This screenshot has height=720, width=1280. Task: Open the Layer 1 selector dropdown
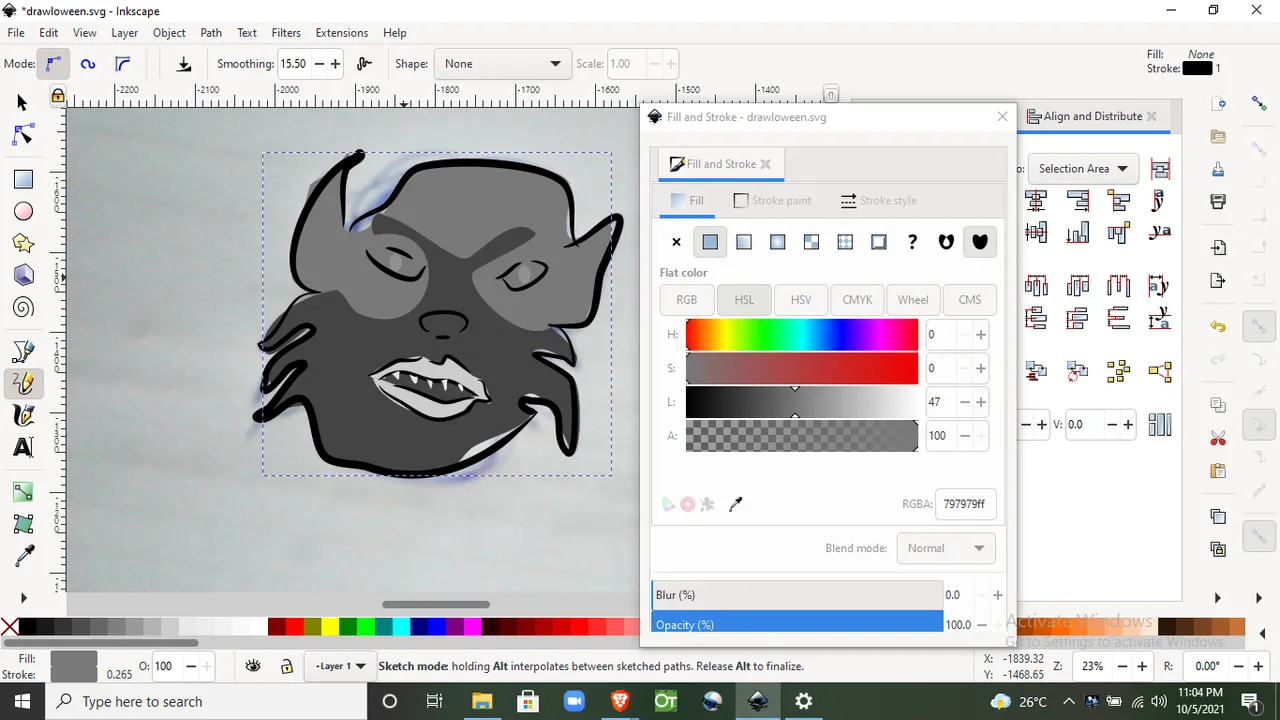(x=340, y=666)
